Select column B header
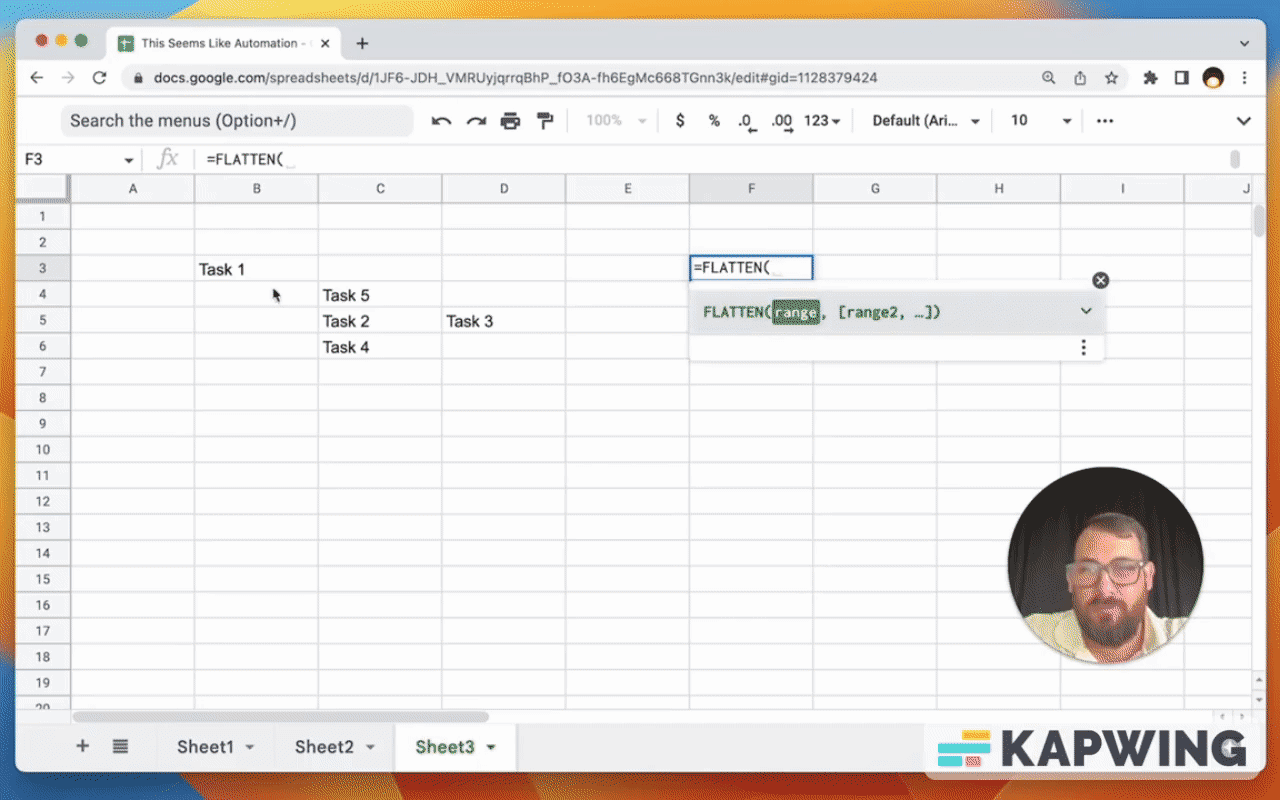The width and height of the screenshot is (1280, 800). (256, 188)
